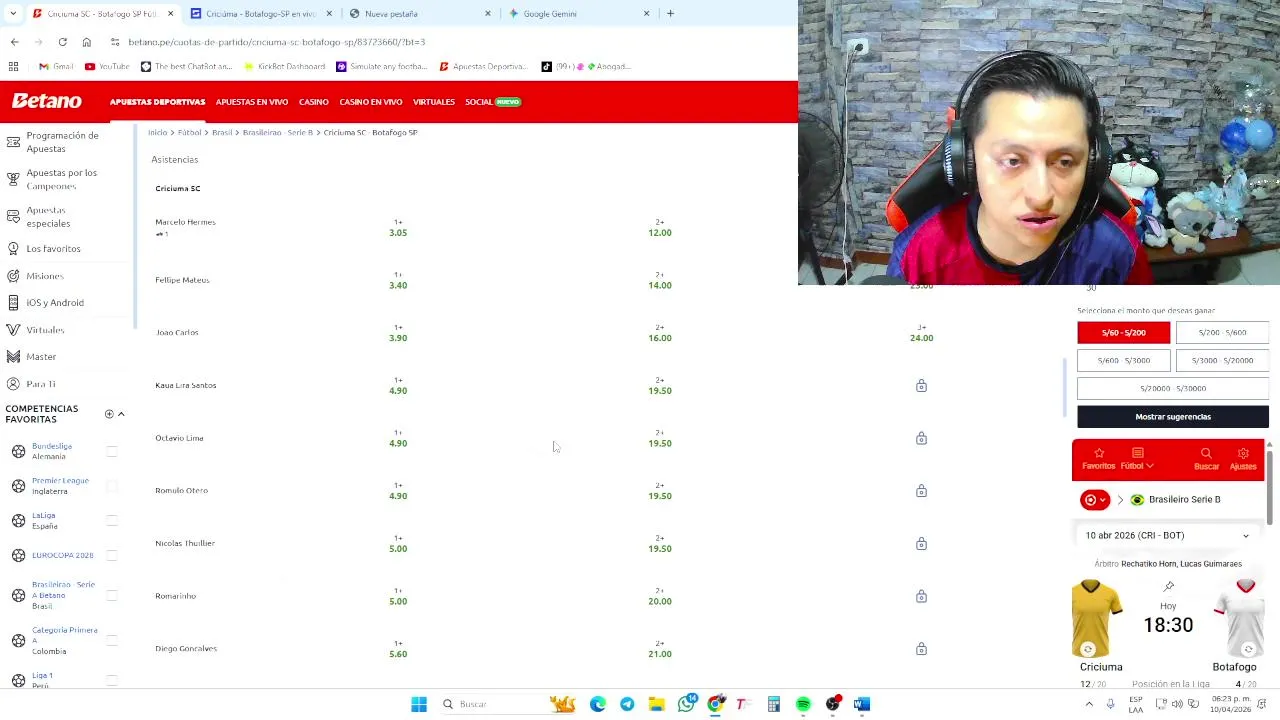This screenshot has height=720, width=1280.
Task: Go back to previous browser page
Action: coord(14,42)
